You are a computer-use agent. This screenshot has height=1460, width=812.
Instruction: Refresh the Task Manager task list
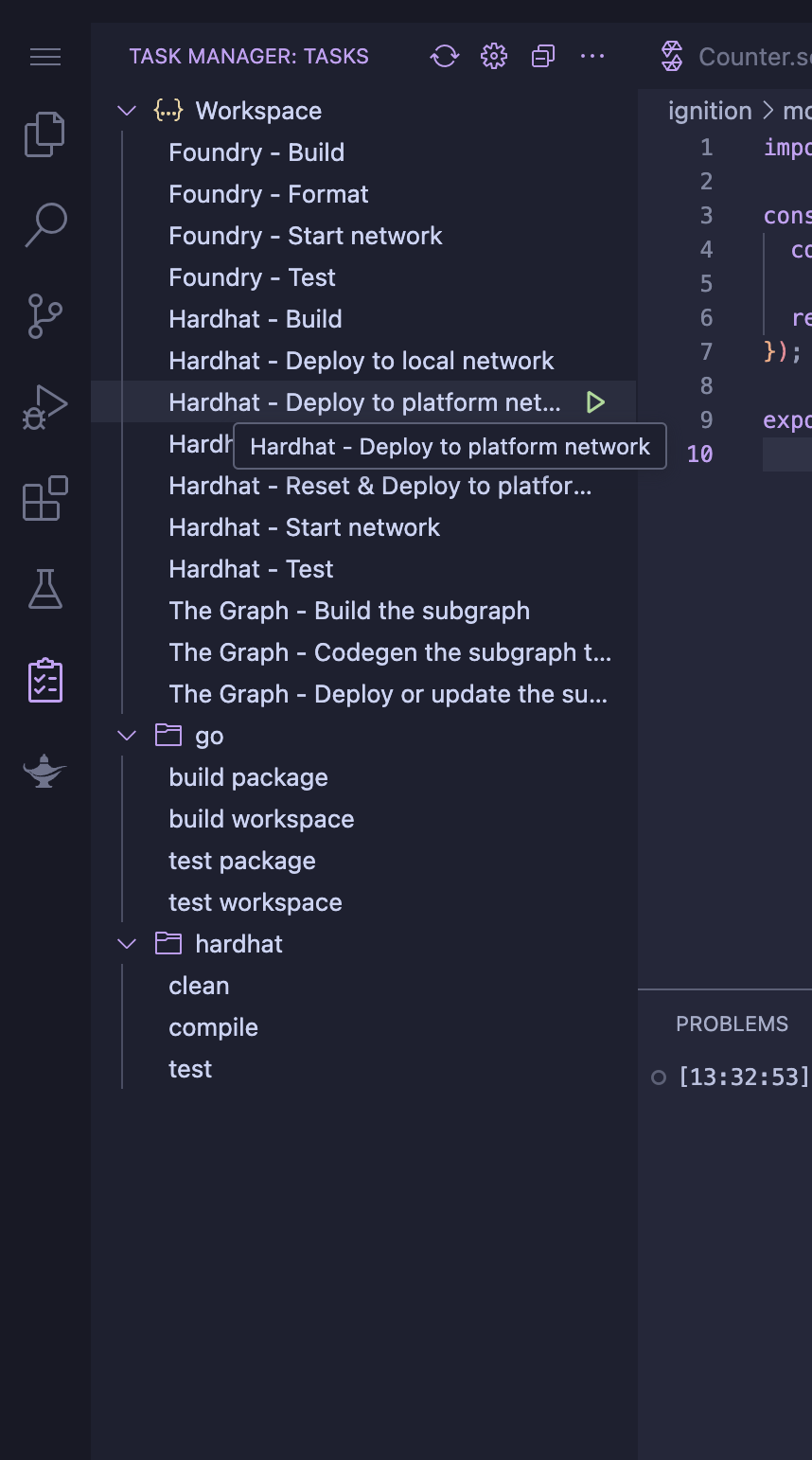444,56
